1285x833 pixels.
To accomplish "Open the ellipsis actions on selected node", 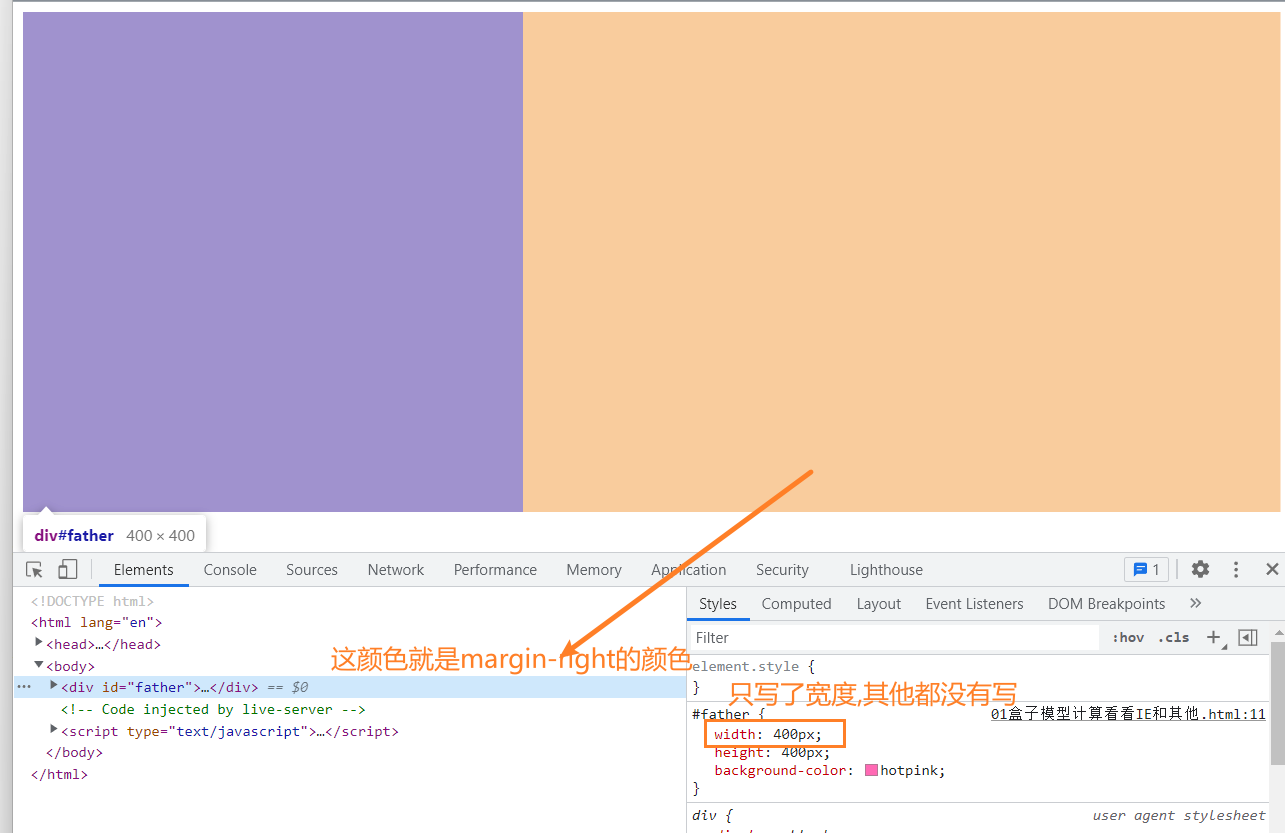I will coord(24,687).
